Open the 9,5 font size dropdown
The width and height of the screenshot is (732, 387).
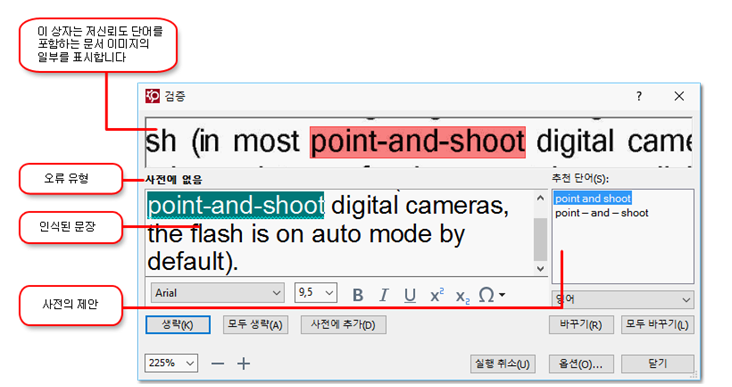coord(316,293)
